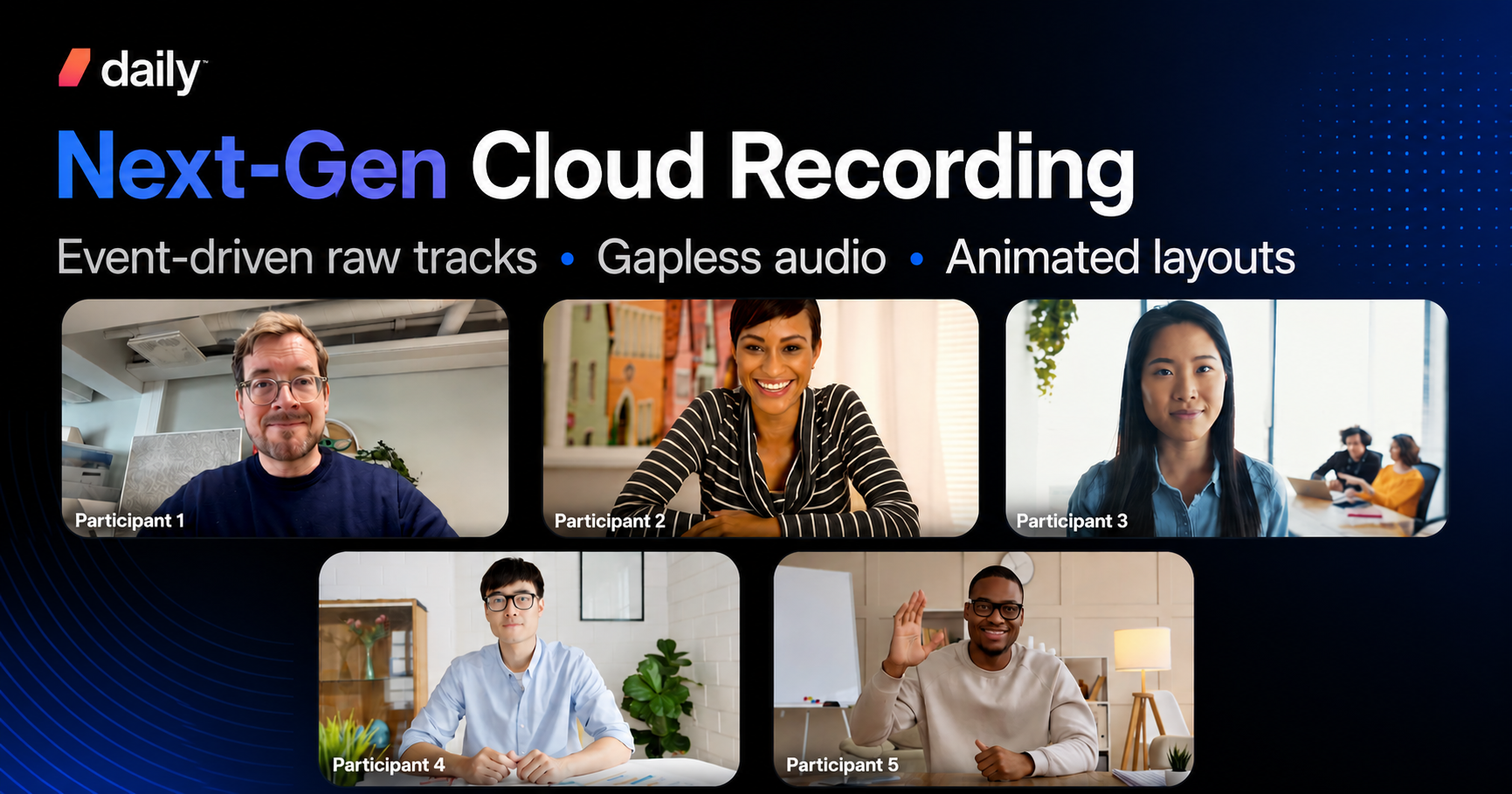Select the Participant 1 video tile

point(285,418)
